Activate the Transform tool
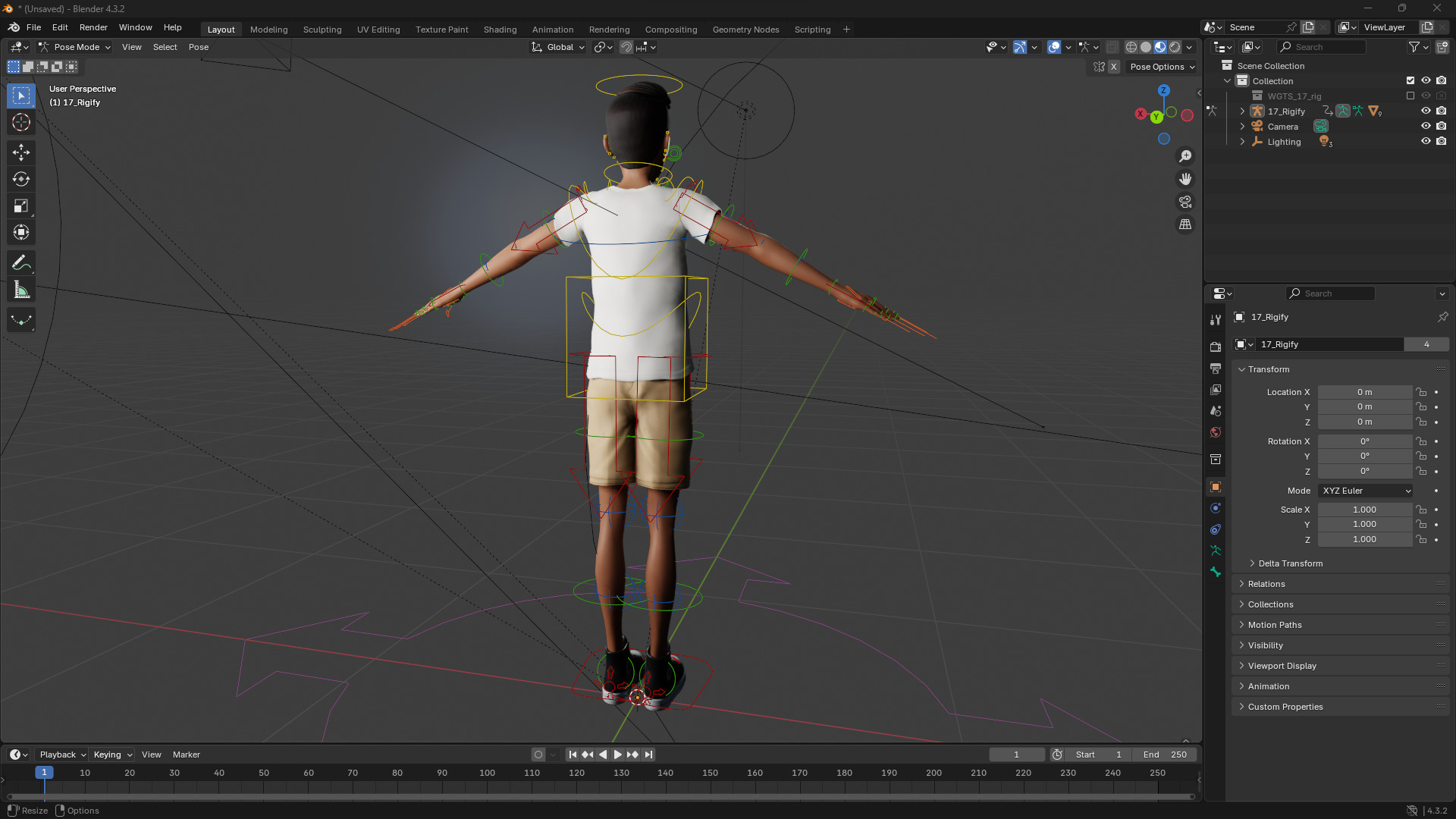 click(x=21, y=232)
